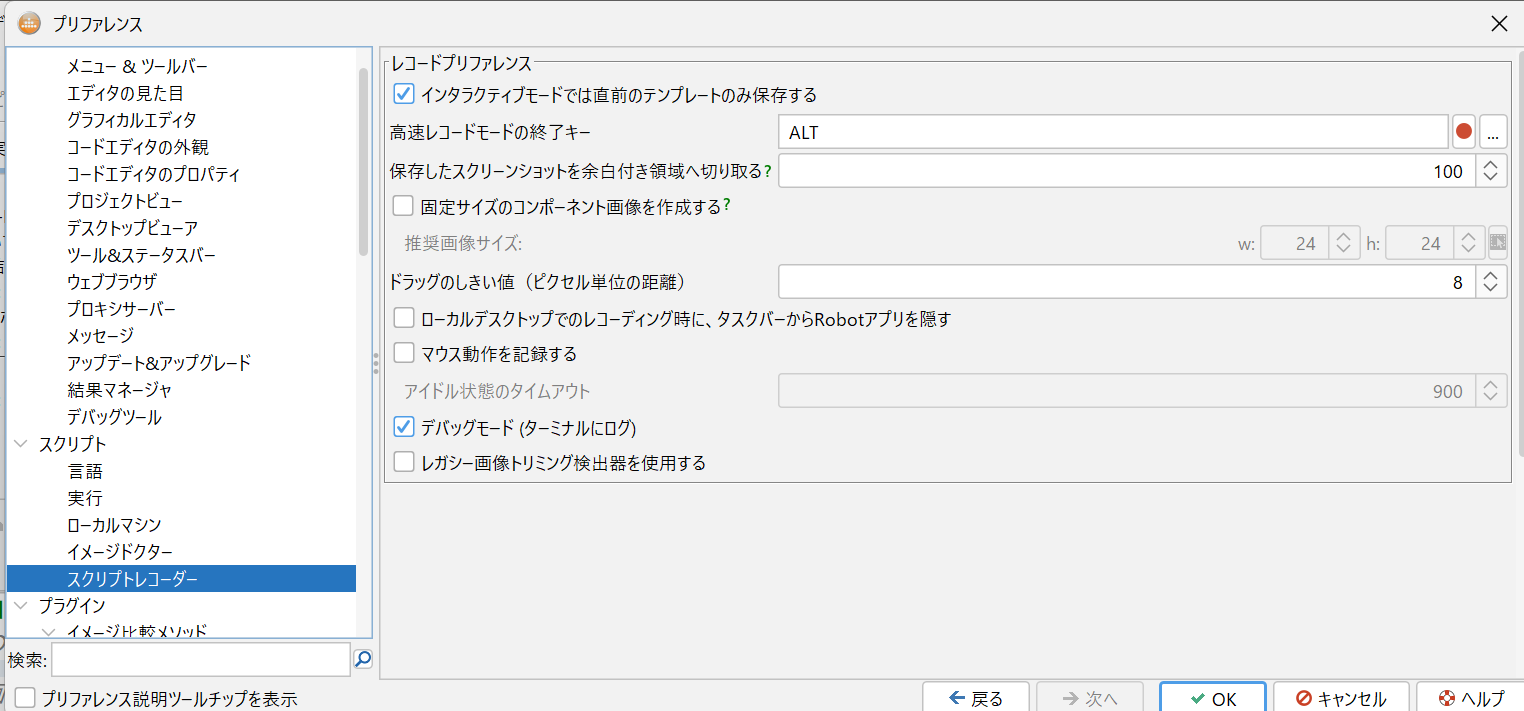
Task: Collapse the スクリプト tree section
Action: click(x=22, y=444)
